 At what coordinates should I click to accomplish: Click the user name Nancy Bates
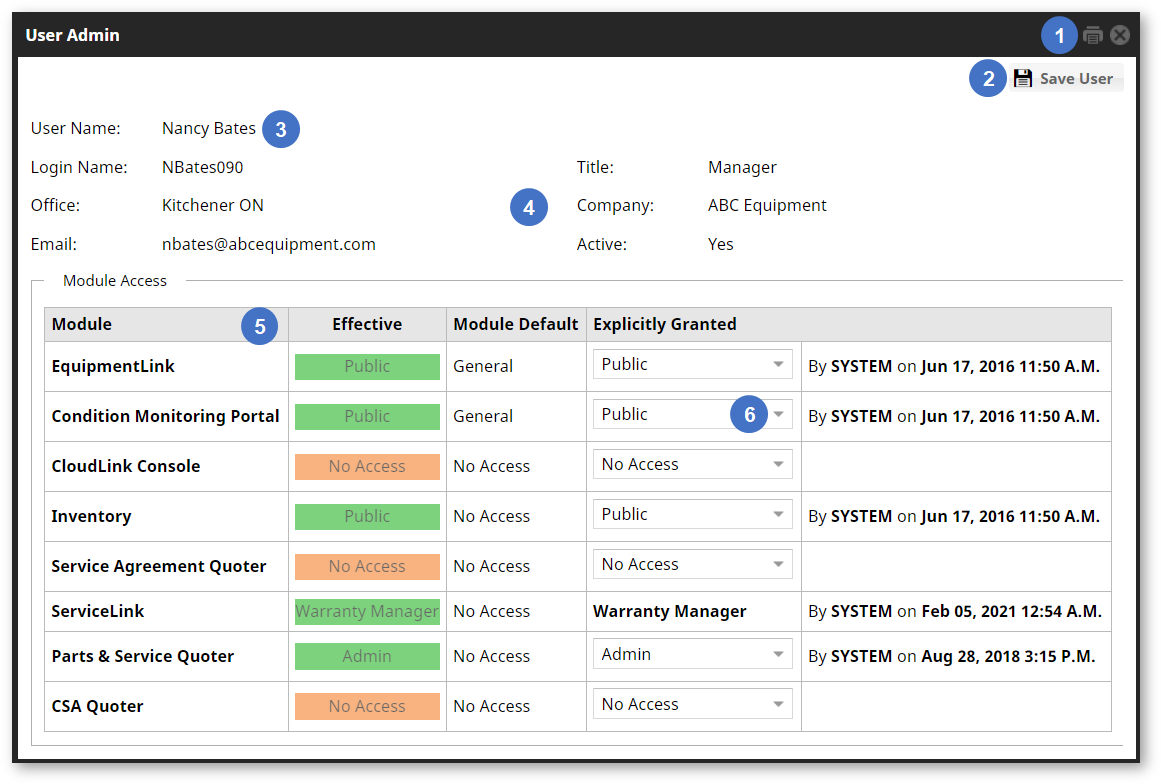tap(209, 129)
